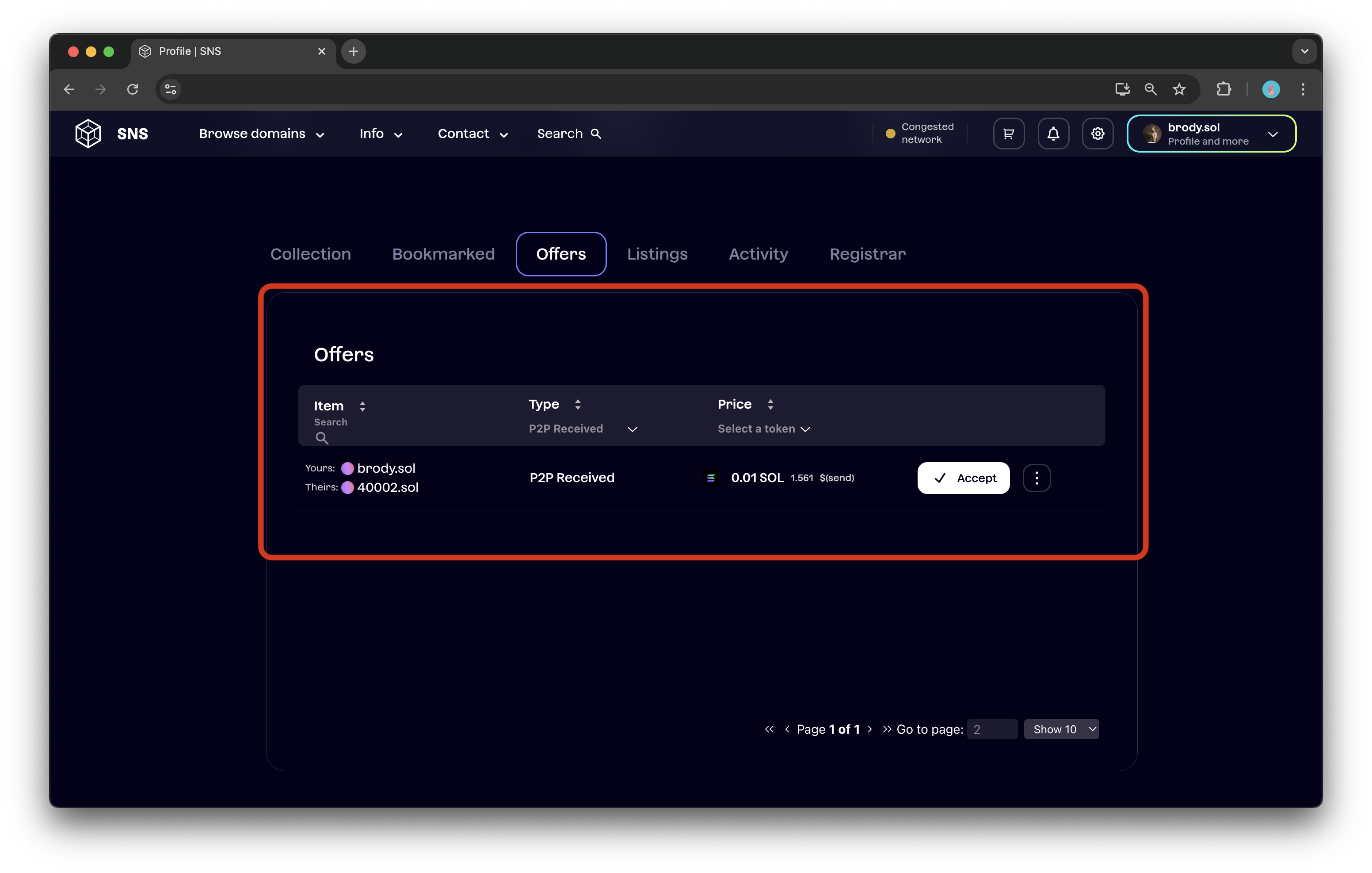The width and height of the screenshot is (1372, 873).
Task: Open the Browse domains menu
Action: click(262, 134)
